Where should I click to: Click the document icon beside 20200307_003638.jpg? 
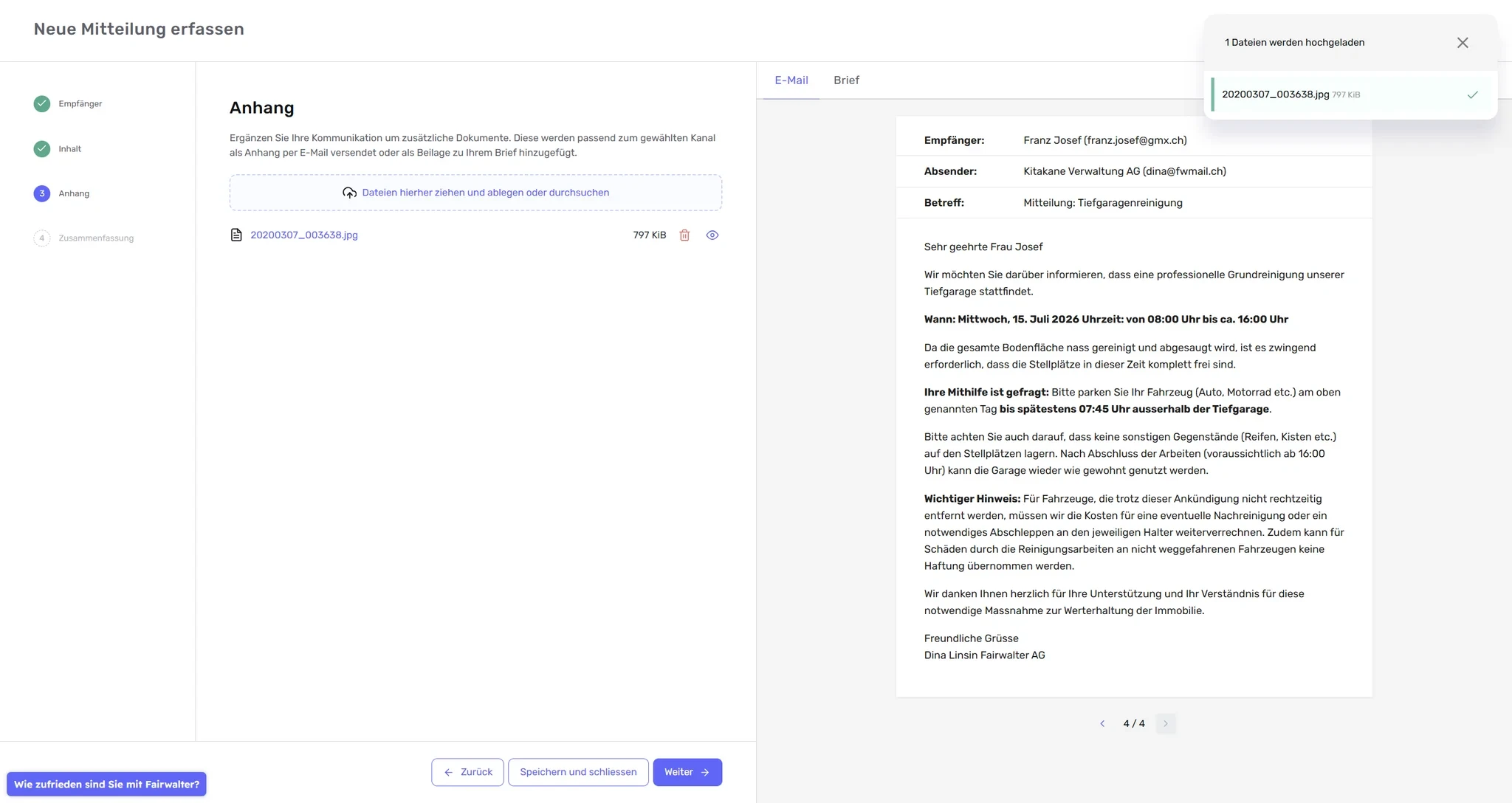click(x=236, y=235)
